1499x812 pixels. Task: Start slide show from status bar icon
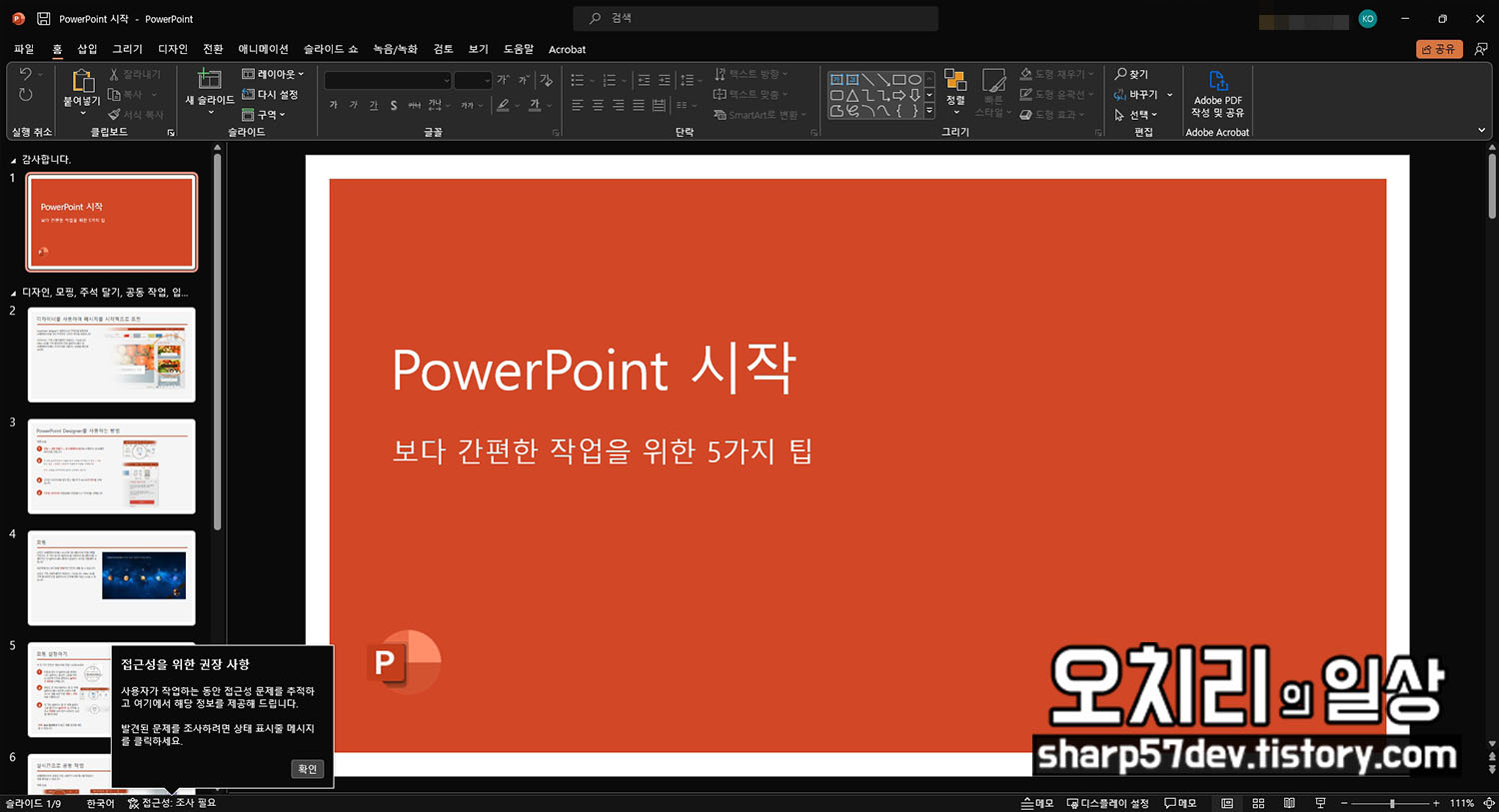coord(1320,803)
